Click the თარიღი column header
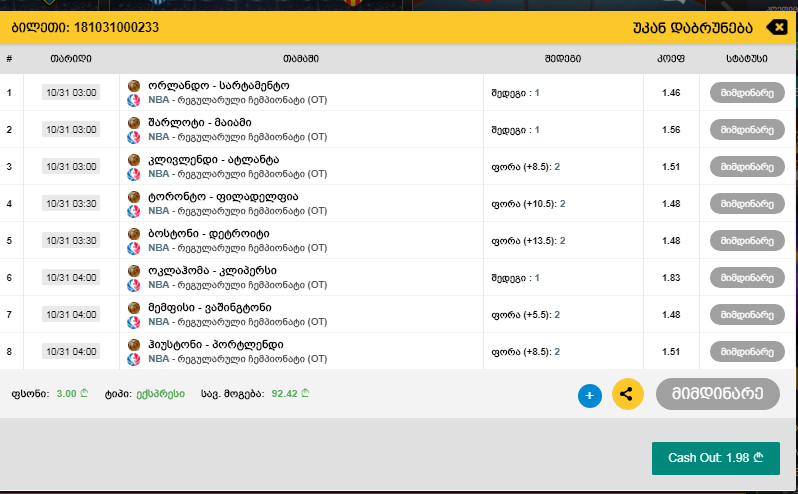798x494 pixels. coord(71,59)
